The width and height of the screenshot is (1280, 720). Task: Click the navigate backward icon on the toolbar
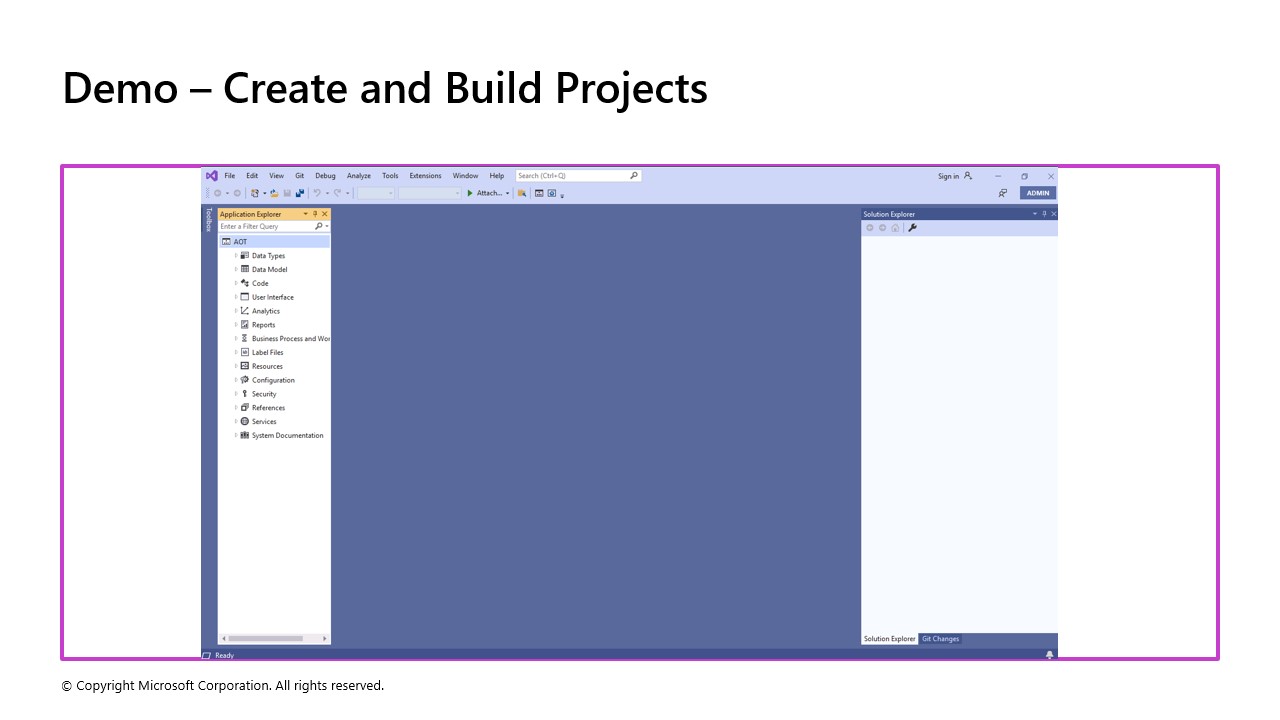(217, 193)
